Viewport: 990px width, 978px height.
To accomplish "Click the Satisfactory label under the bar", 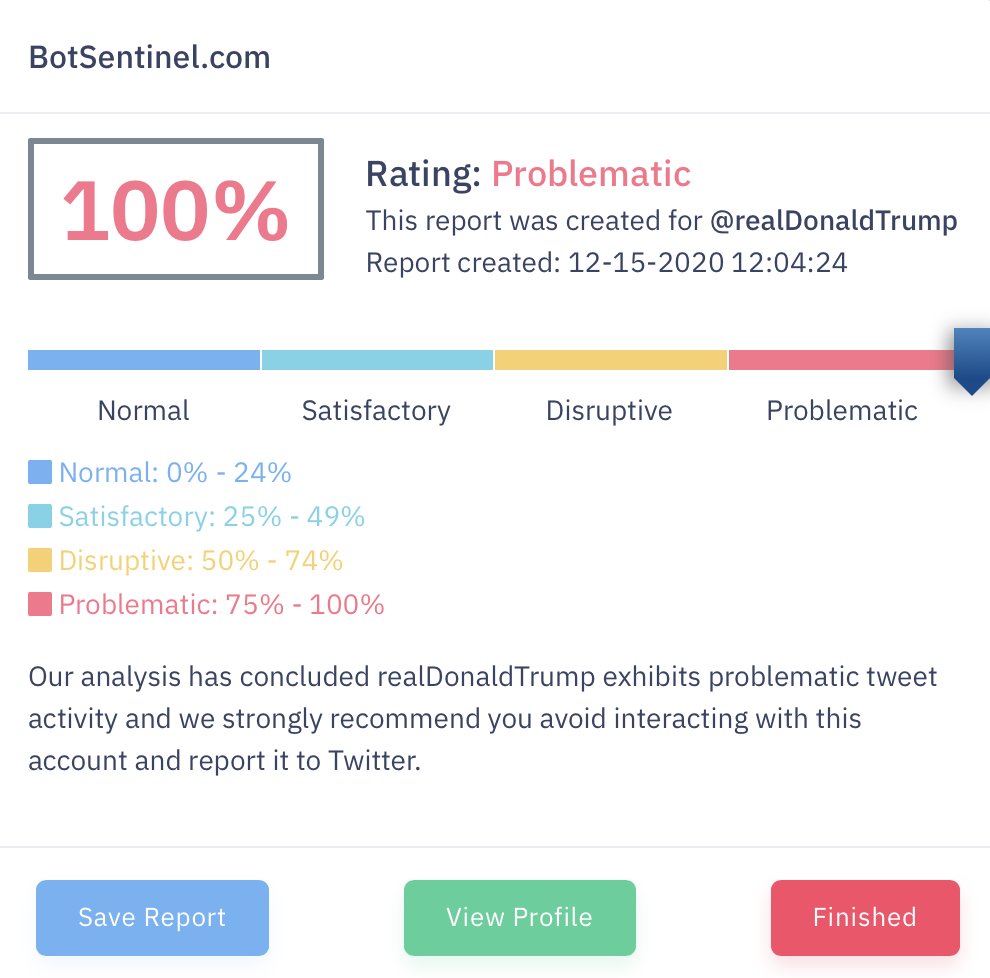I will (376, 411).
